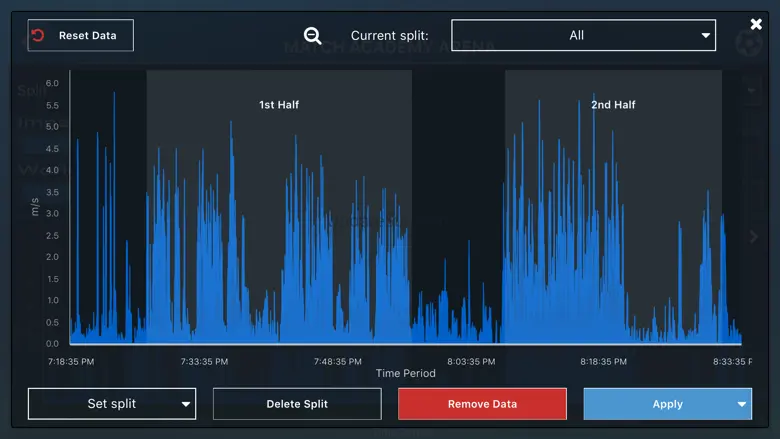Click the red Remove Data button
The height and width of the screenshot is (439, 780).
[482, 404]
